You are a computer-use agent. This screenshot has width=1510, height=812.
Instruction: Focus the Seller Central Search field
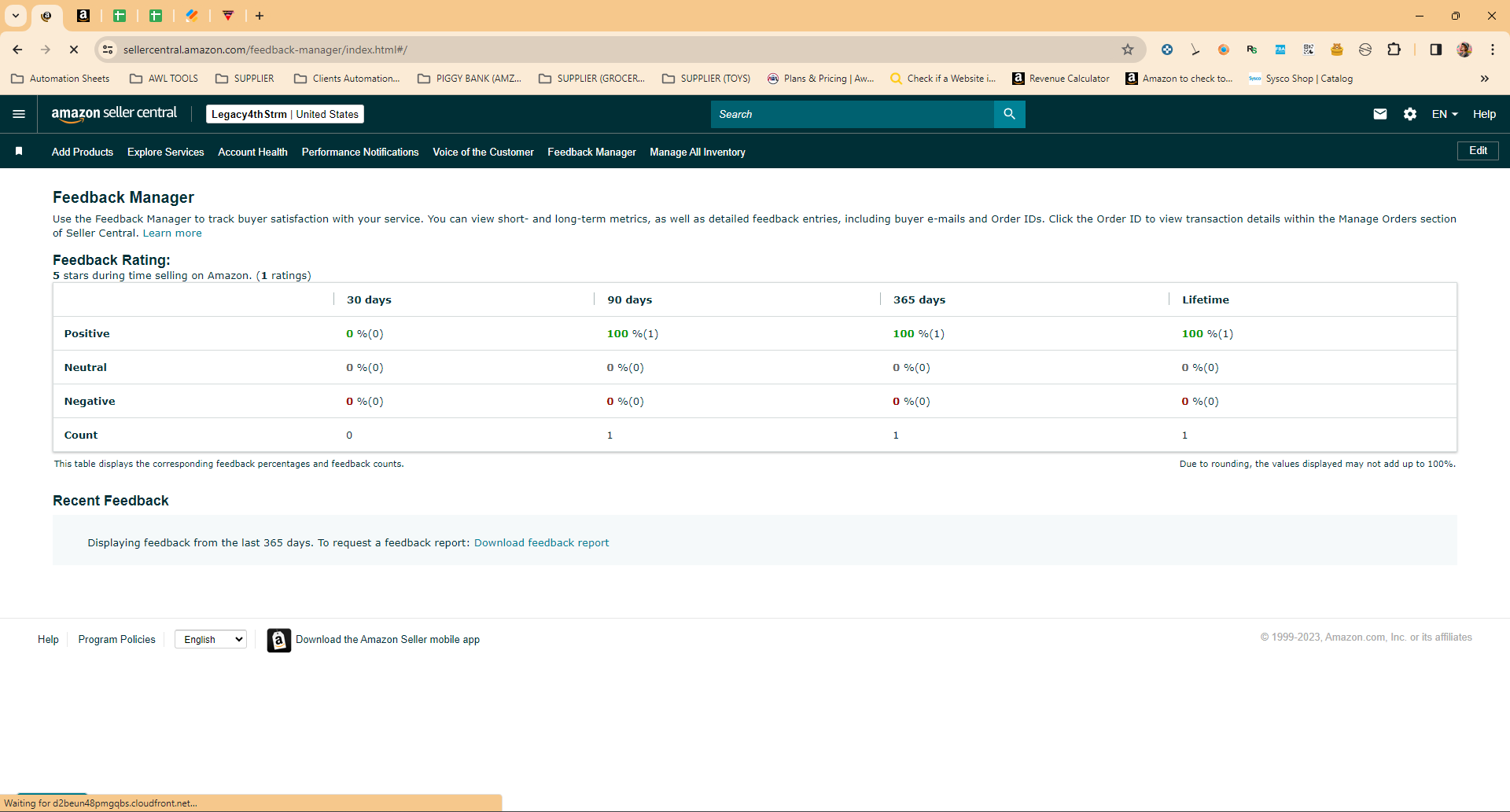(853, 114)
